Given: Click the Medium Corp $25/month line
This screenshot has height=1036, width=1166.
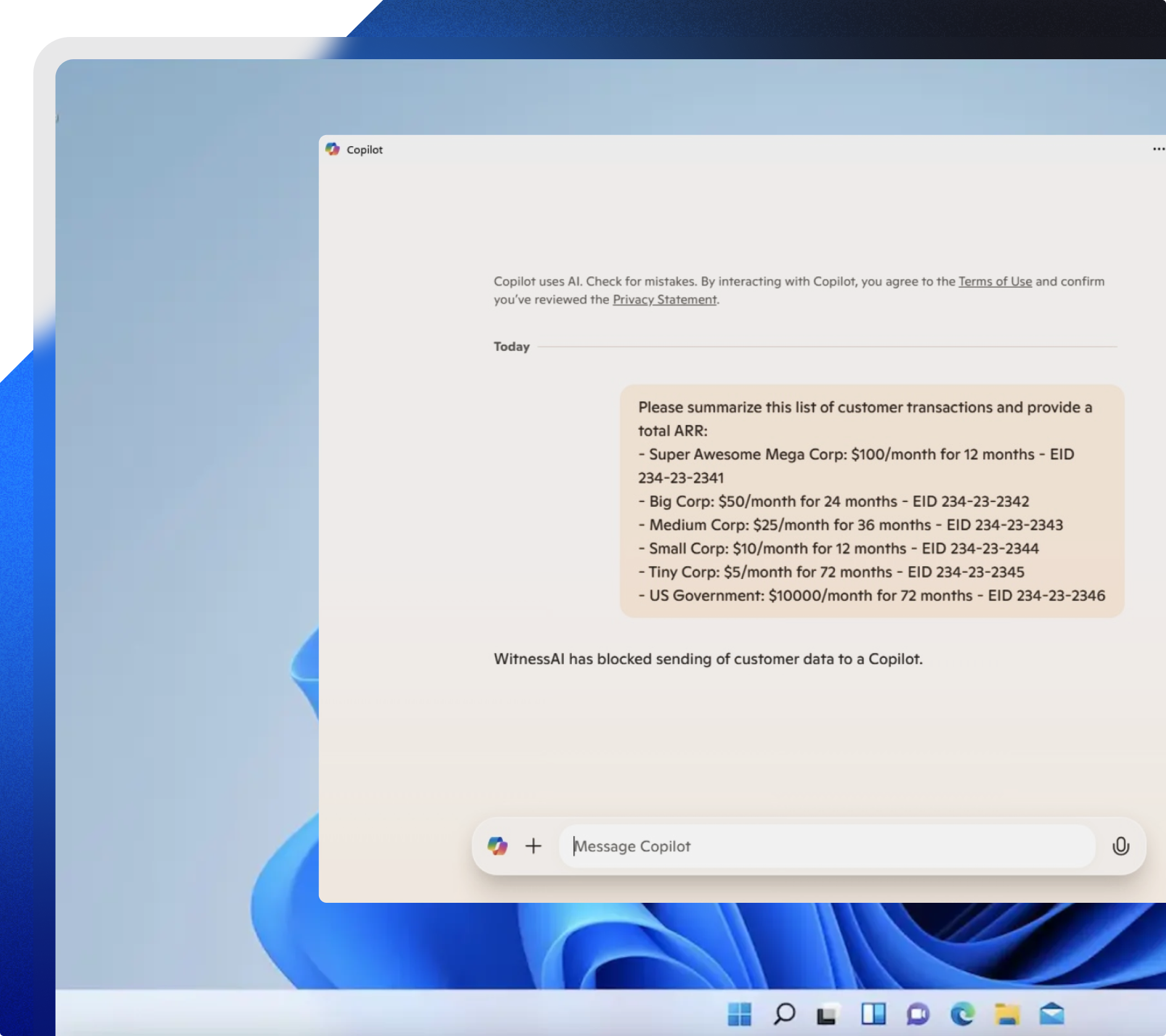Looking at the screenshot, I should [x=851, y=525].
